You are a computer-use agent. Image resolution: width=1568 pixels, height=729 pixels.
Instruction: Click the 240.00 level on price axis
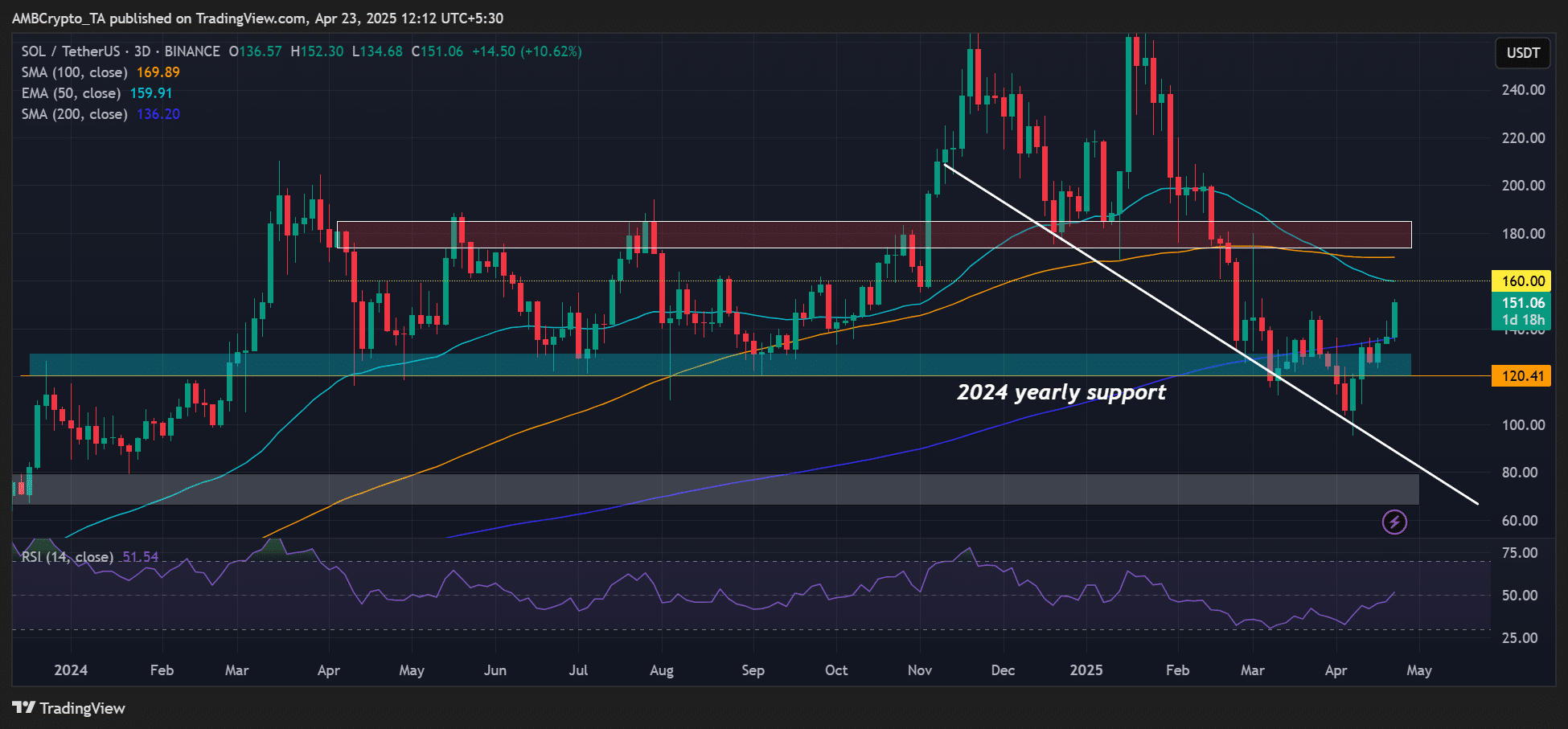(1523, 90)
